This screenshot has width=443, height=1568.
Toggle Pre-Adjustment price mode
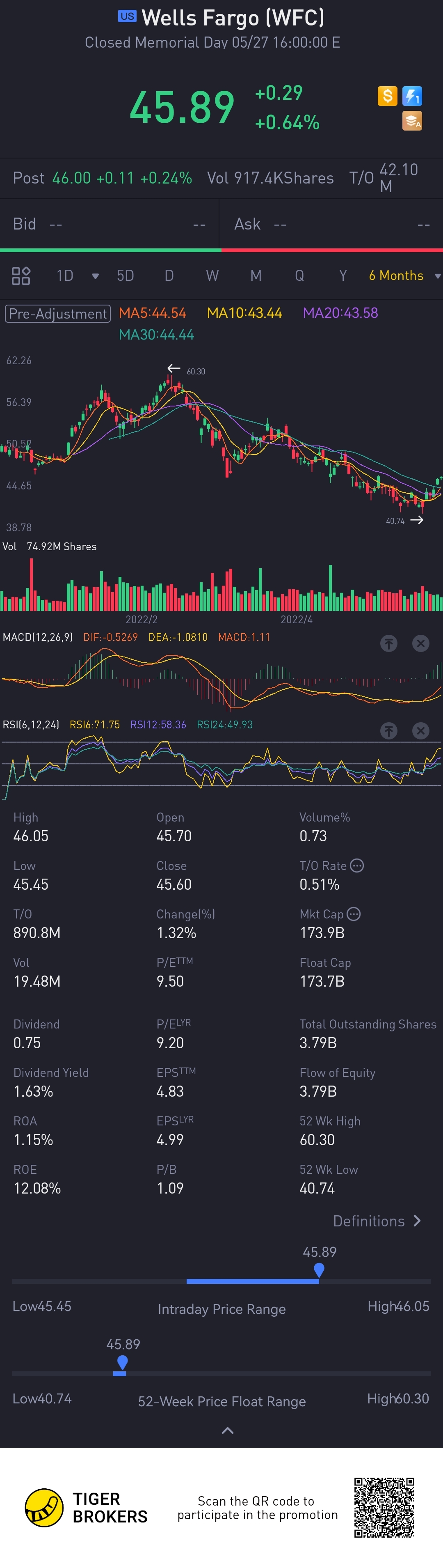click(58, 314)
